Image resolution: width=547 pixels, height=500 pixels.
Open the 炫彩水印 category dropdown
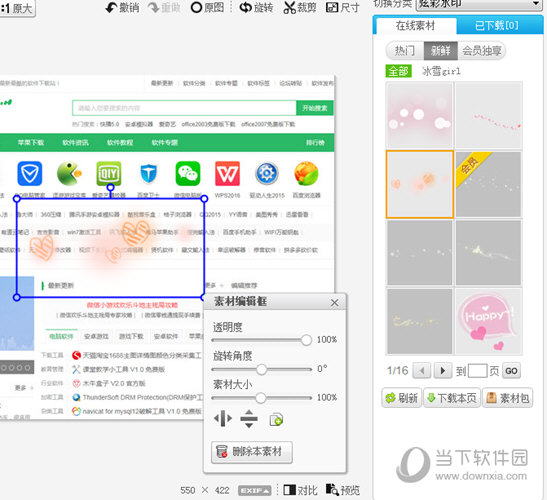click(479, 4)
